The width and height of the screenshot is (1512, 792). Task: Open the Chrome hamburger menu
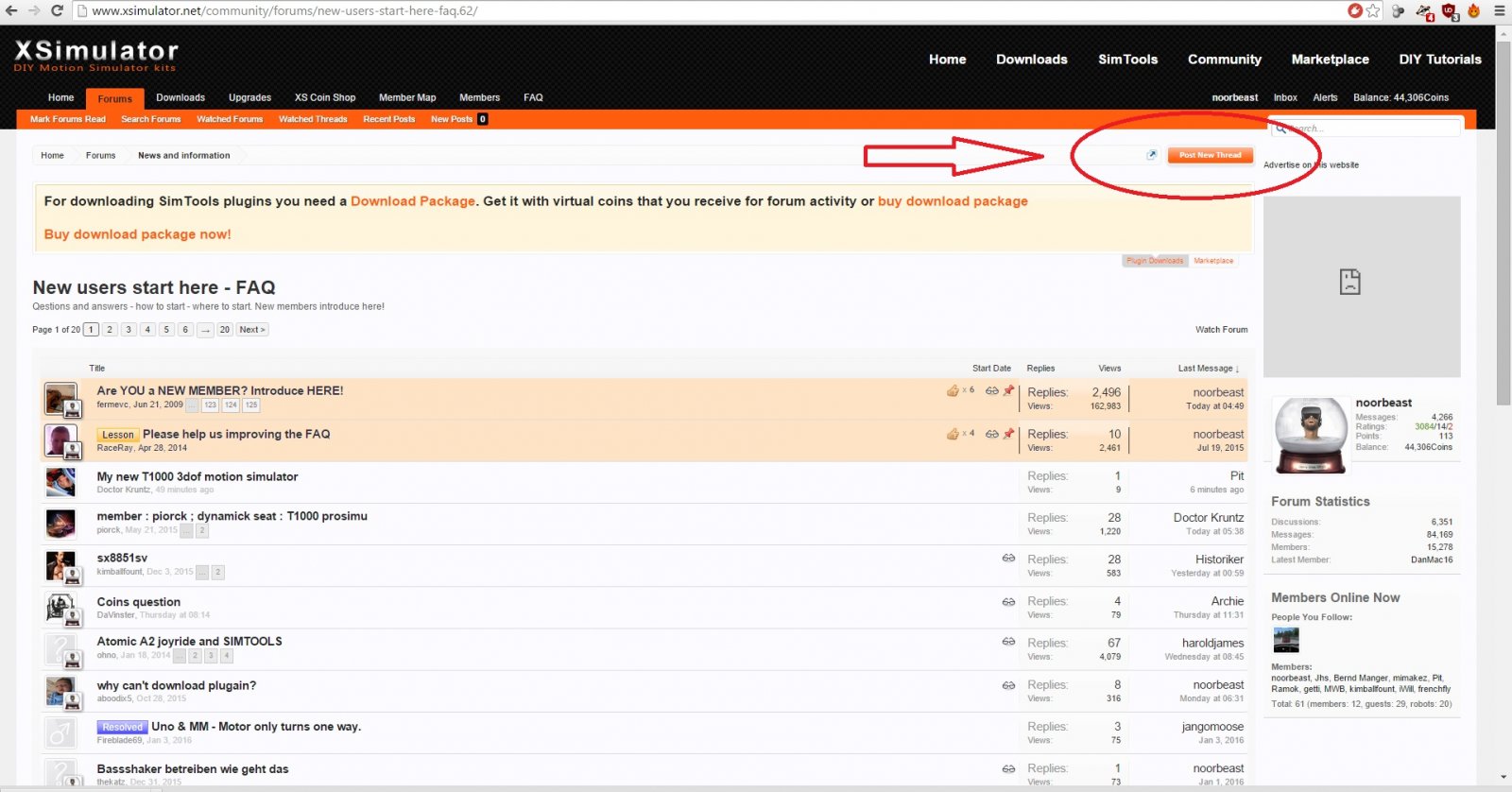1499,10
